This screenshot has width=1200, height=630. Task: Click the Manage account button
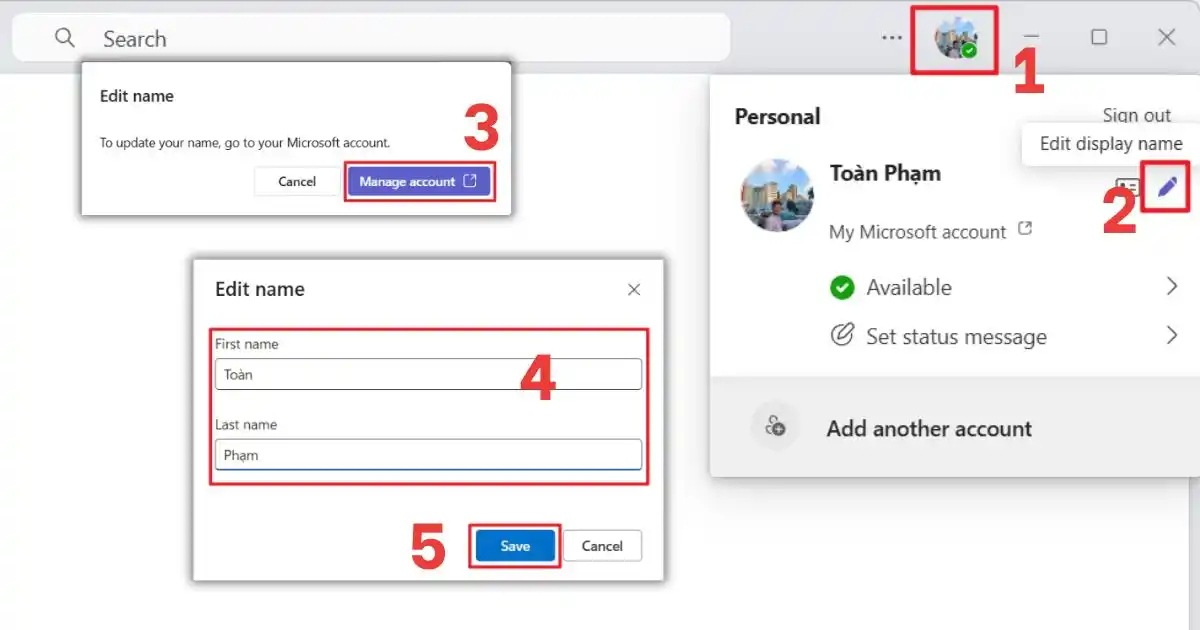click(x=419, y=182)
